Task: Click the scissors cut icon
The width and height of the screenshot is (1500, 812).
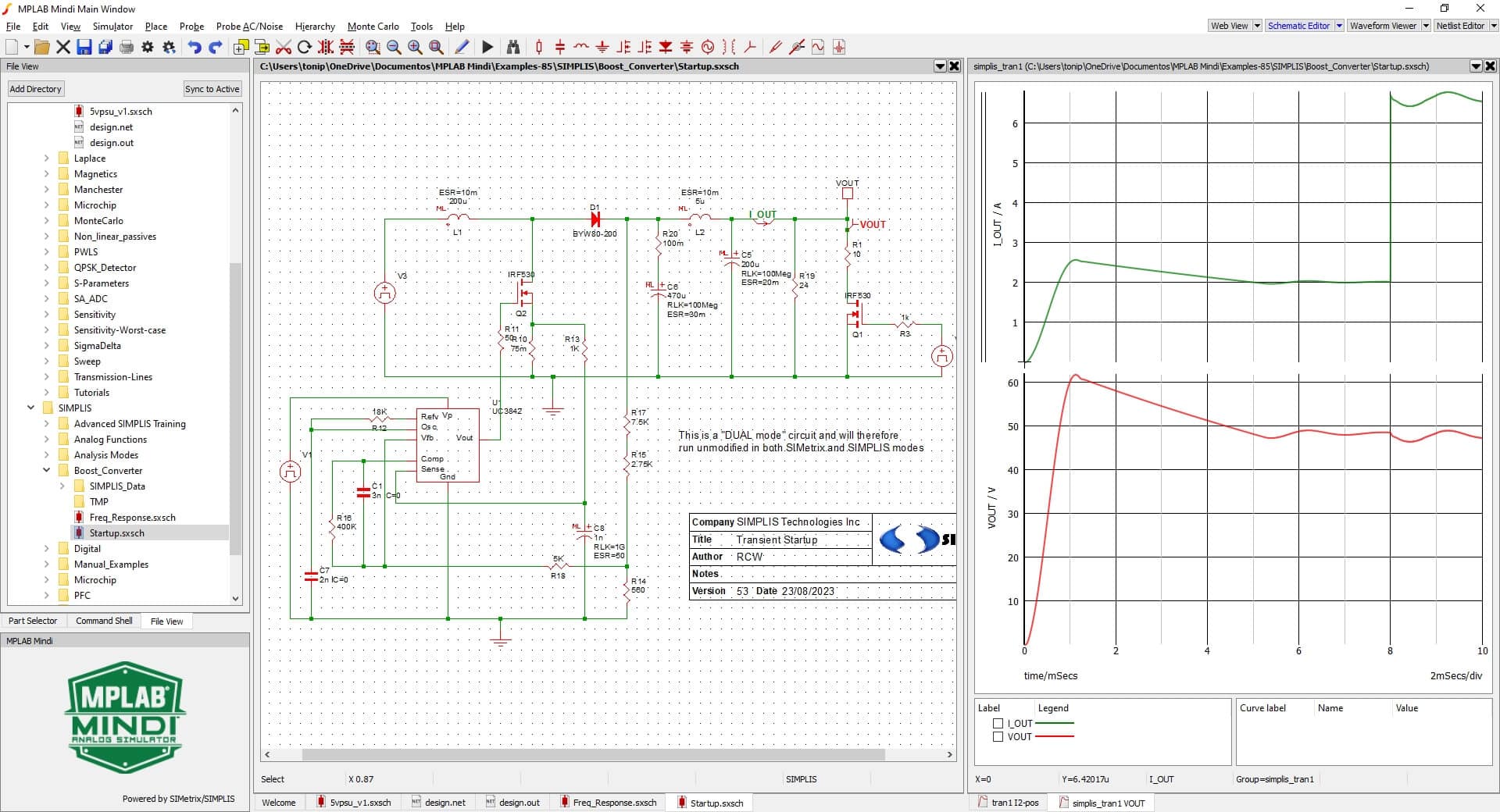Action: (x=284, y=48)
